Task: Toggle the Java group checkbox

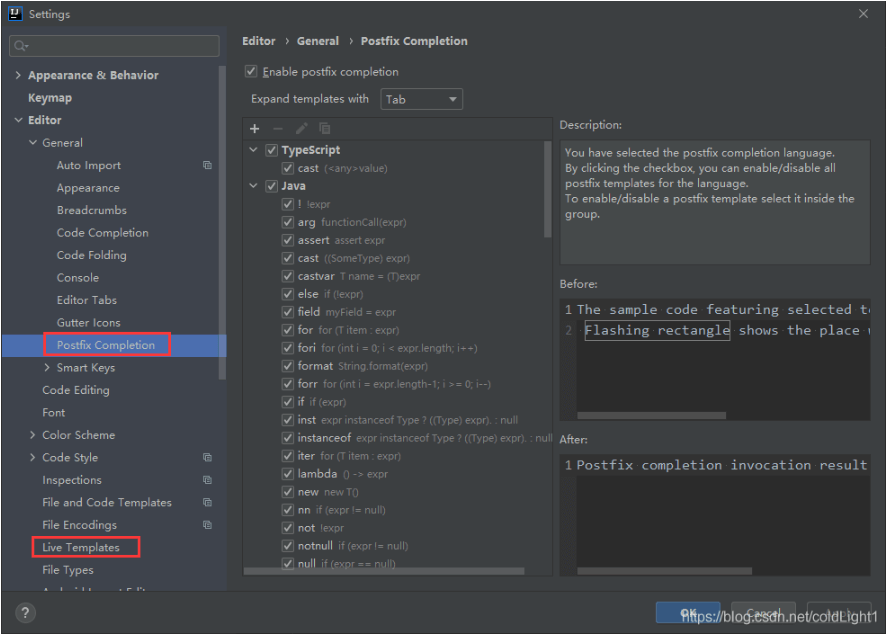Action: (272, 186)
